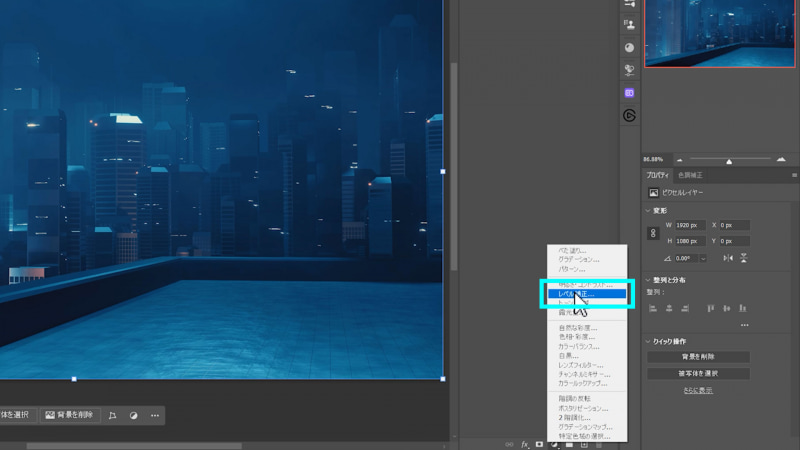Align left edges
800x450 pixels.
653,308
